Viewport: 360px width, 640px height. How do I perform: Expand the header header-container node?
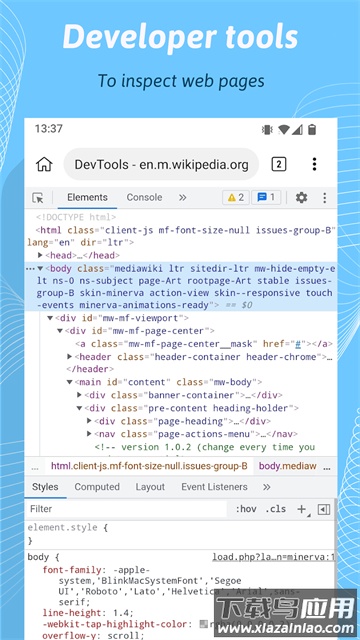click(x=69, y=357)
